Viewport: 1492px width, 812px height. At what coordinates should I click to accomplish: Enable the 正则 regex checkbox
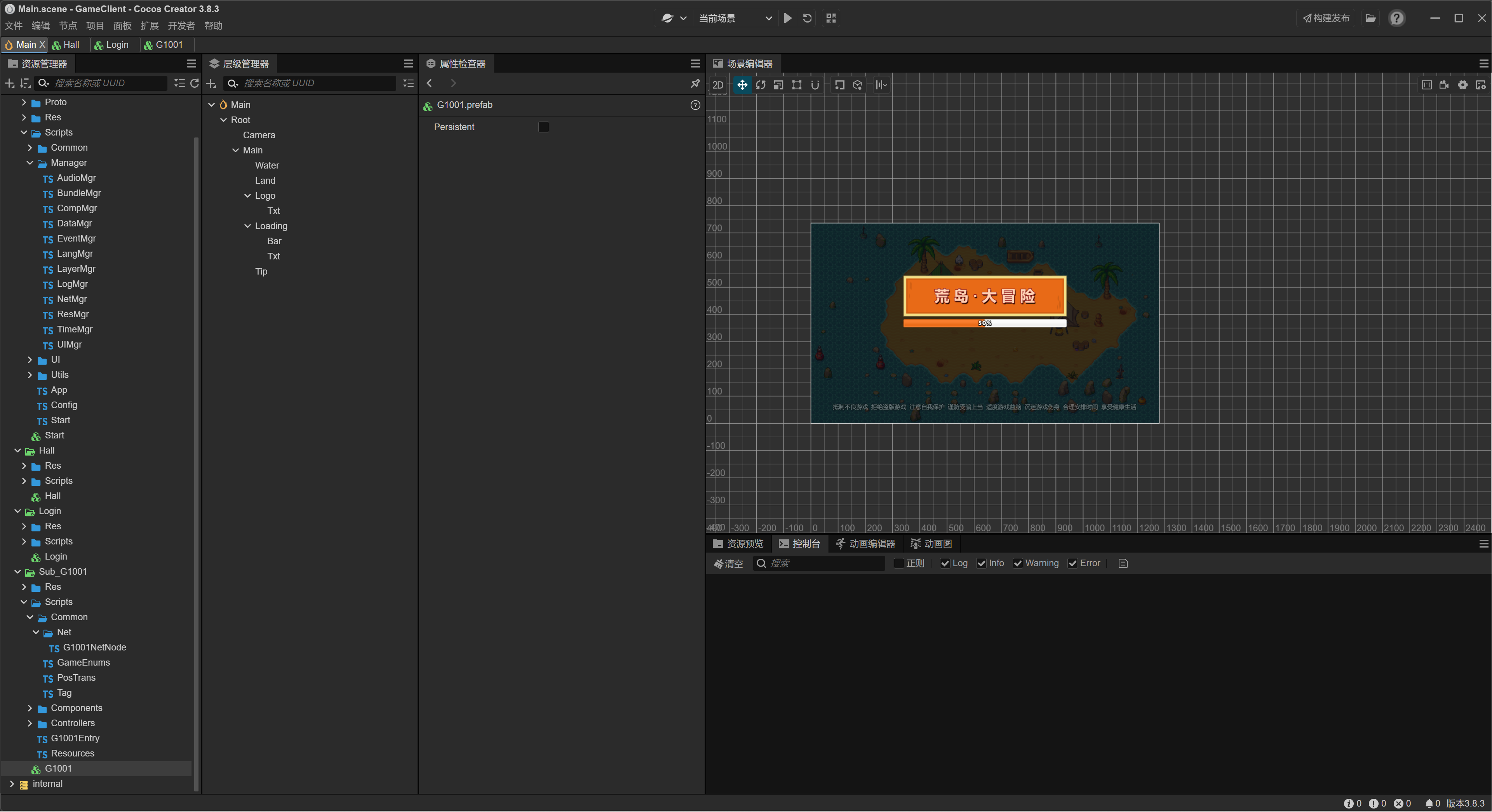(899, 563)
